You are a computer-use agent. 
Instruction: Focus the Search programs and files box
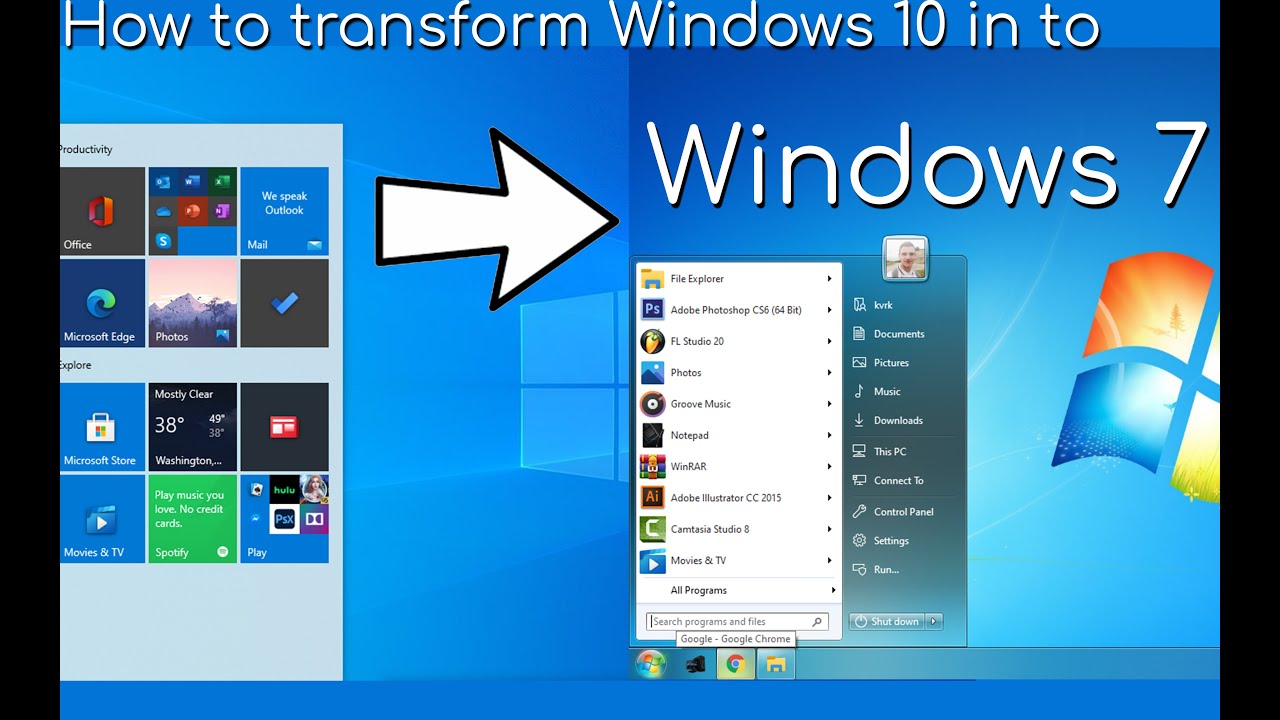point(737,621)
